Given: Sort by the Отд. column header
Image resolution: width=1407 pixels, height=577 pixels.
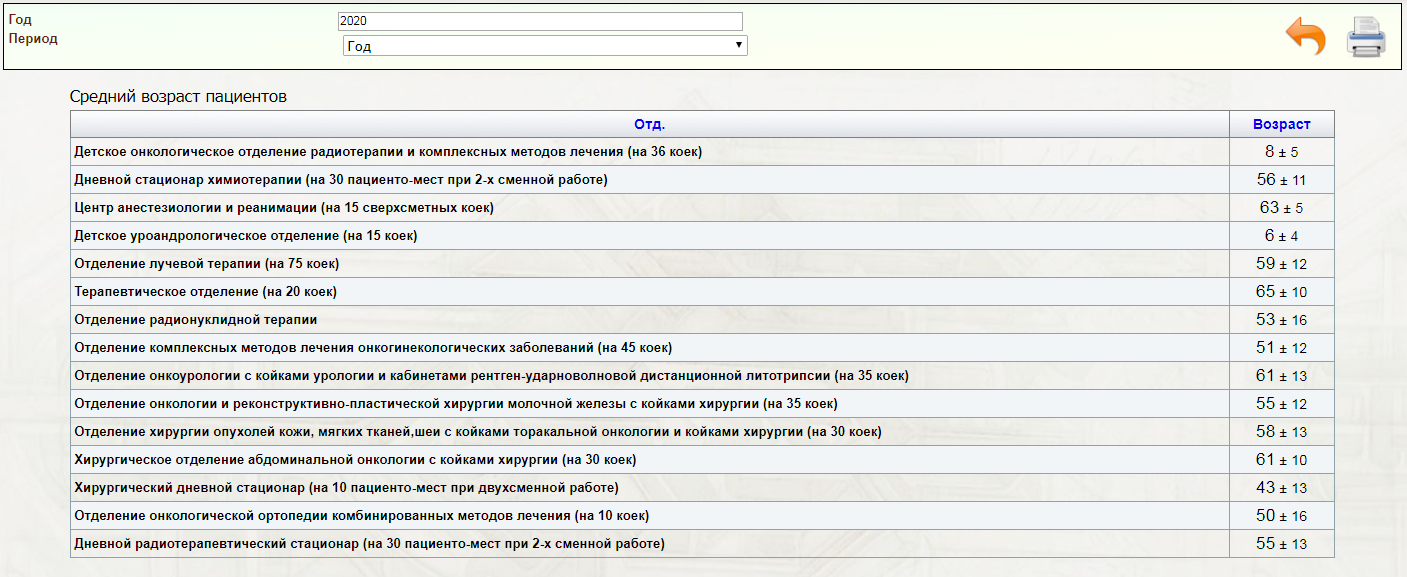Looking at the screenshot, I should coord(649,124).
